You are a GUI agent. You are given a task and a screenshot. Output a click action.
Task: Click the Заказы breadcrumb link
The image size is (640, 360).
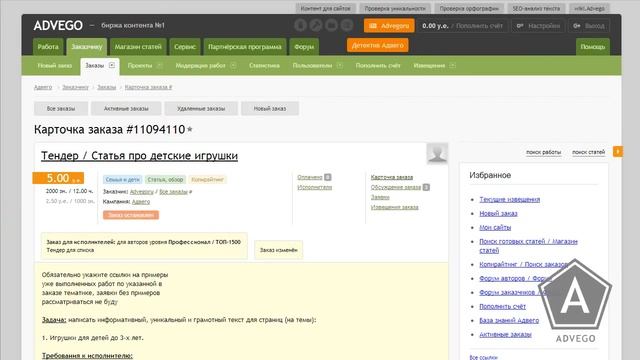(x=107, y=87)
